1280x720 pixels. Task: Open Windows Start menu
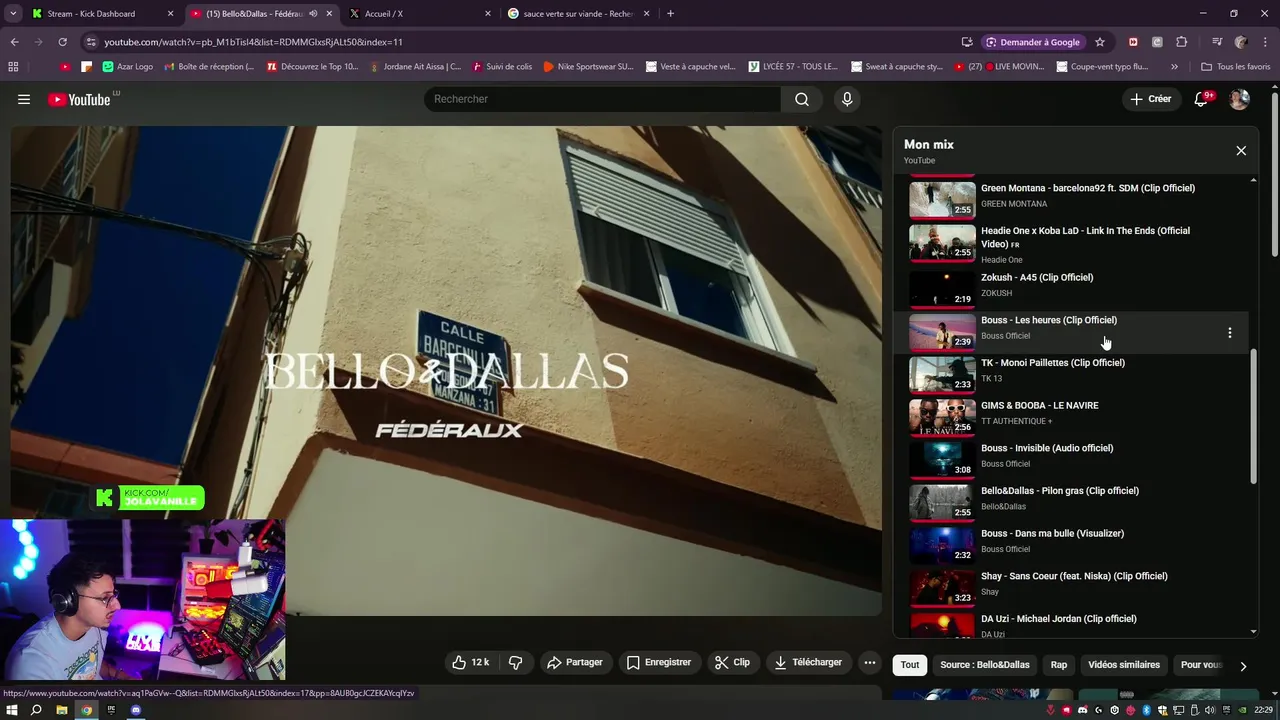(12, 710)
